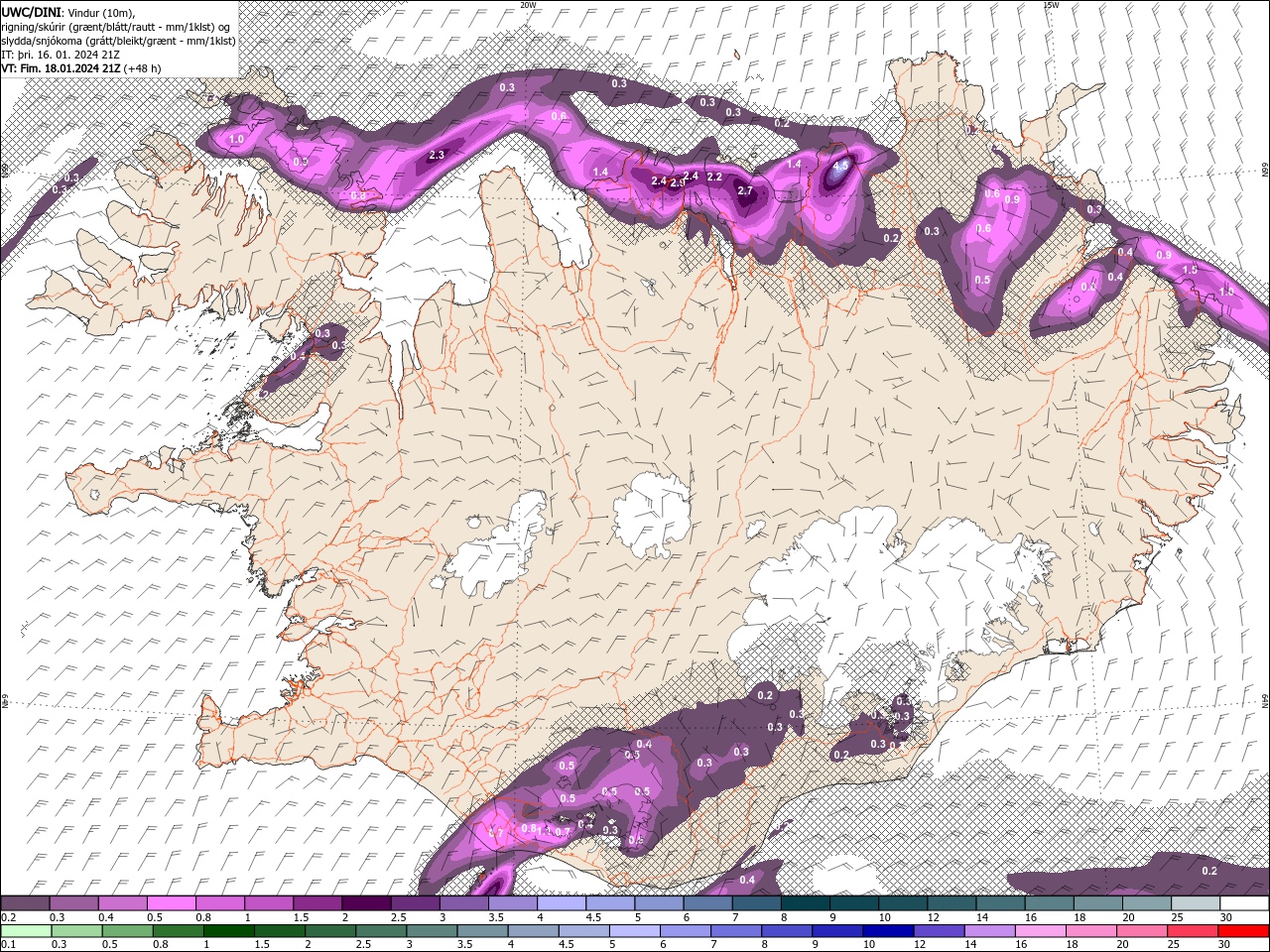Click the 'slydda/snjókoma' header line
Viewport: 1270px width, 952px height.
117,41
